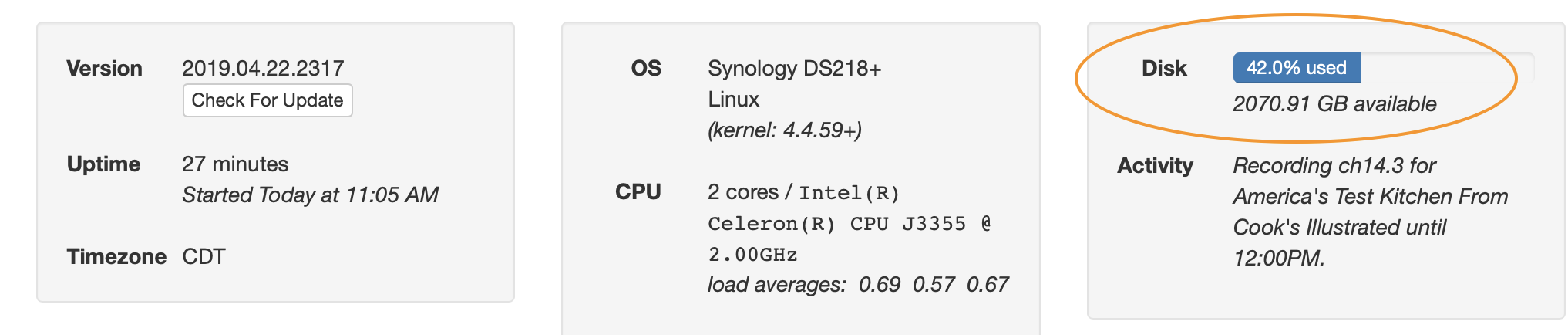Image resolution: width=1568 pixels, height=335 pixels.
Task: Click the Timezone label
Action: click(x=116, y=256)
